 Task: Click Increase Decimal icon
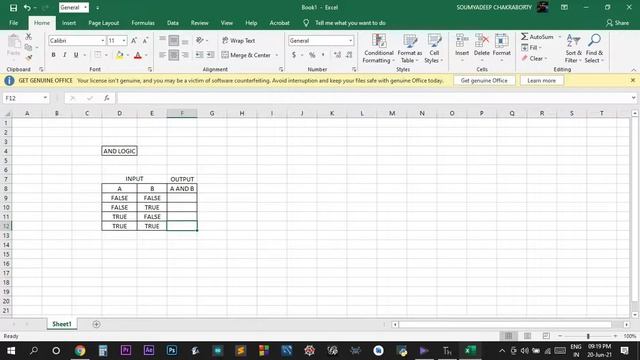(x=338, y=55)
